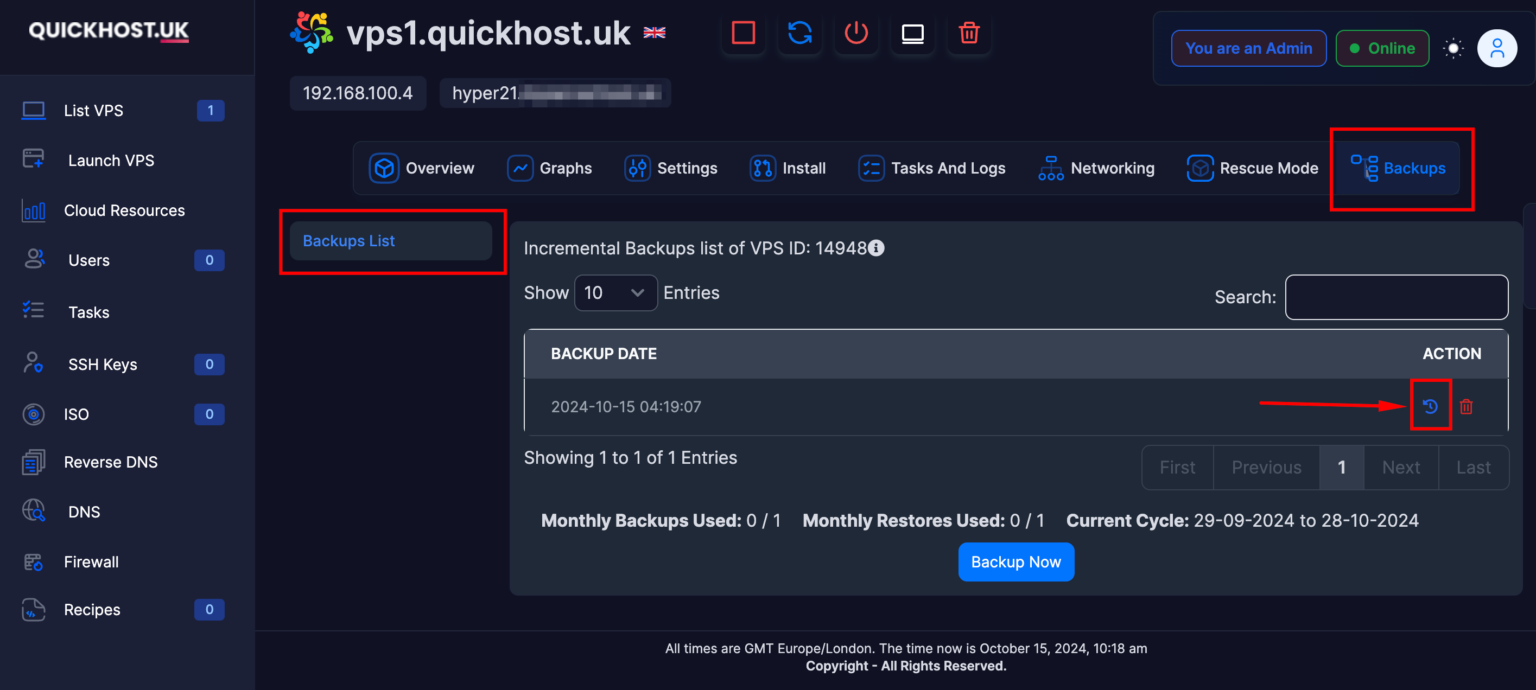Click the Users count badge 0
This screenshot has width=1536, height=690.
click(209, 261)
